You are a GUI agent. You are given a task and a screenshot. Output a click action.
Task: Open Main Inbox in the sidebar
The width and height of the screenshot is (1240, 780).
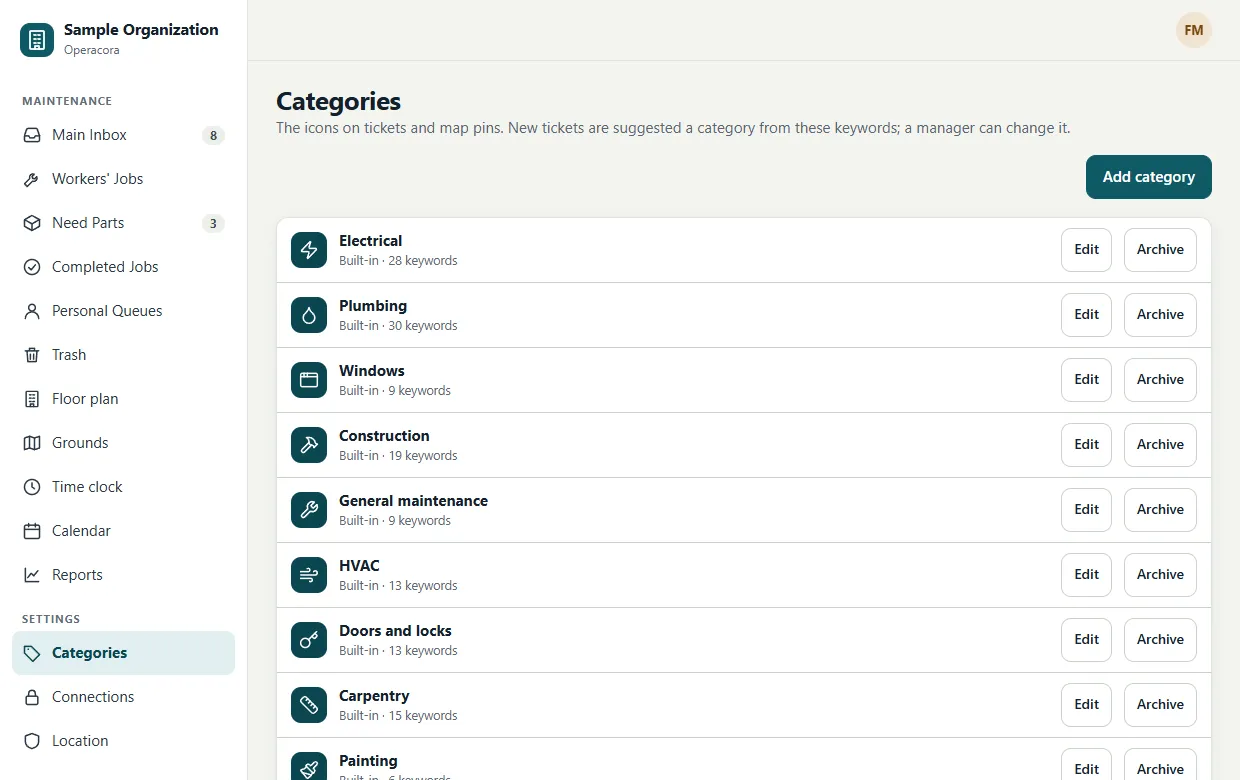point(123,135)
